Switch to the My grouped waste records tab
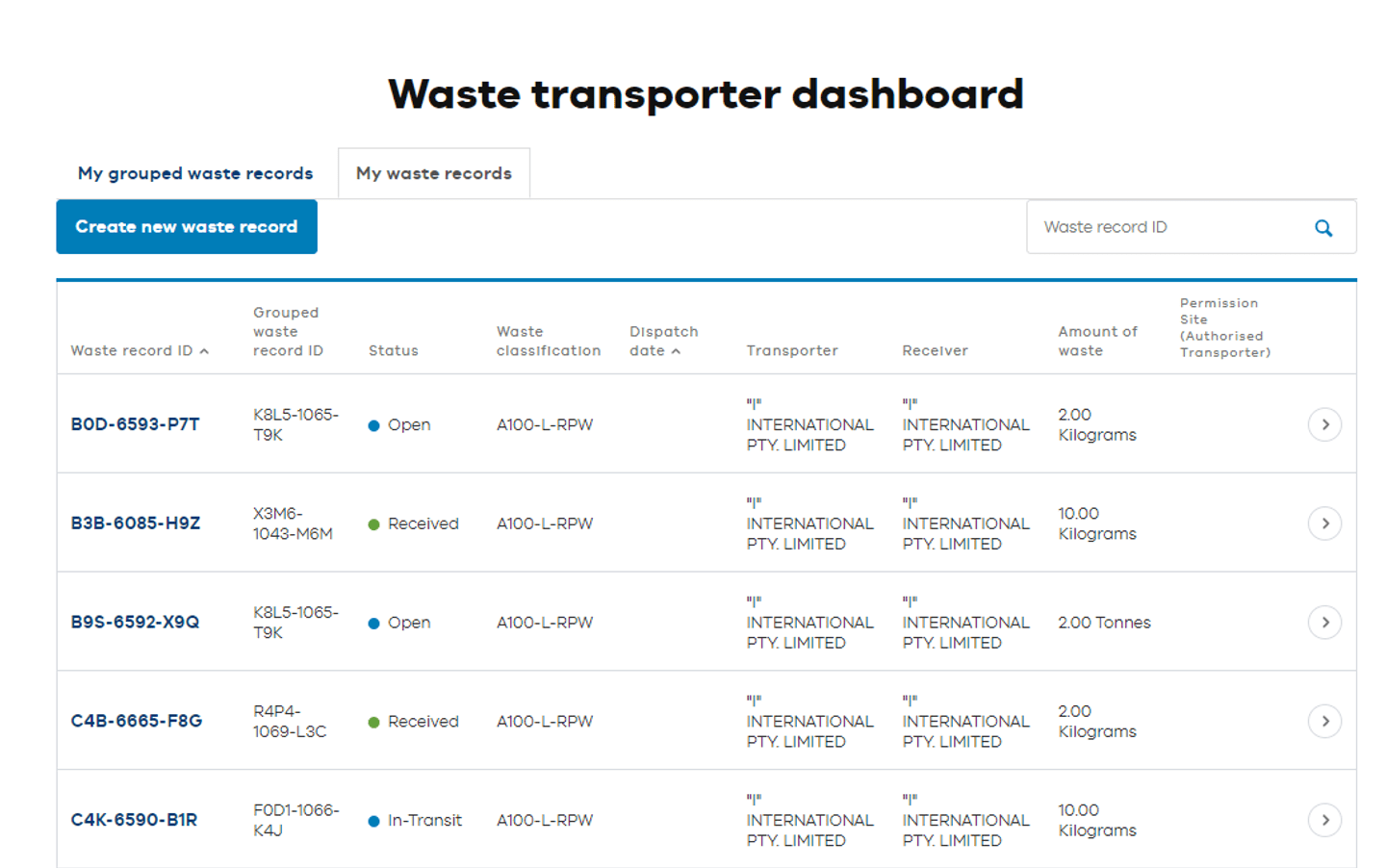The width and height of the screenshot is (1386, 868). (x=194, y=172)
